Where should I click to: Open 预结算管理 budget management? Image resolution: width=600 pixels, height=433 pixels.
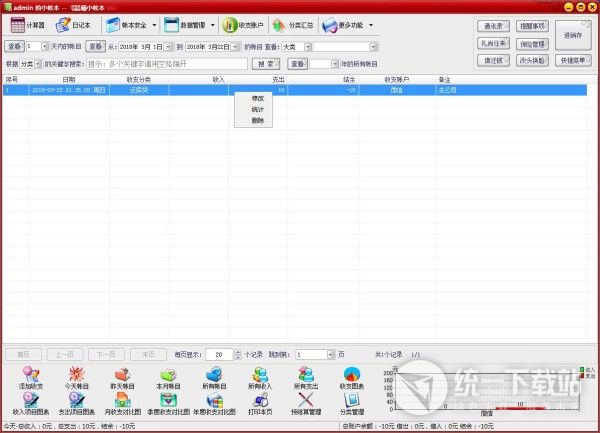(x=306, y=404)
